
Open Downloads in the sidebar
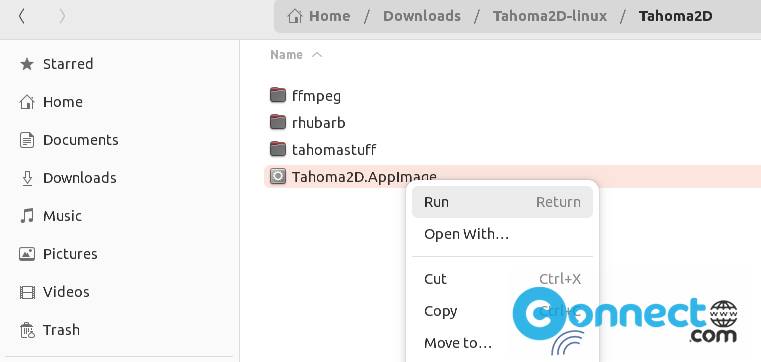click(x=80, y=178)
